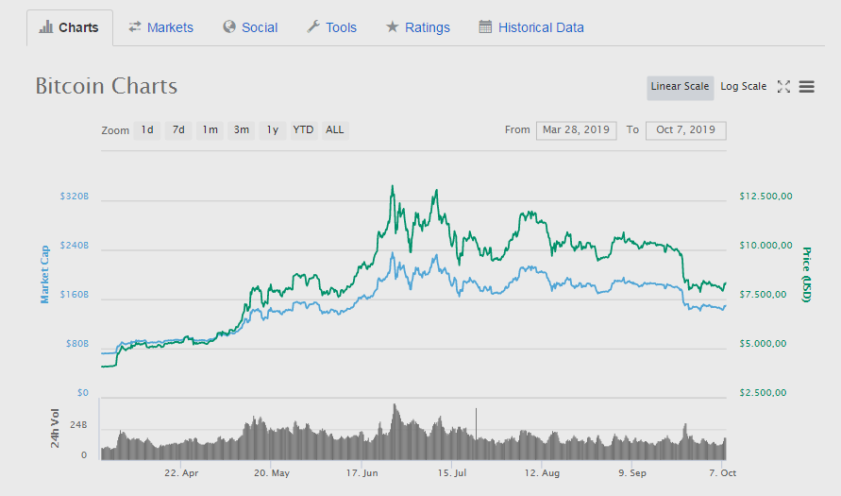The image size is (841, 496).
Task: Switch to the Markets tab
Action: point(161,27)
